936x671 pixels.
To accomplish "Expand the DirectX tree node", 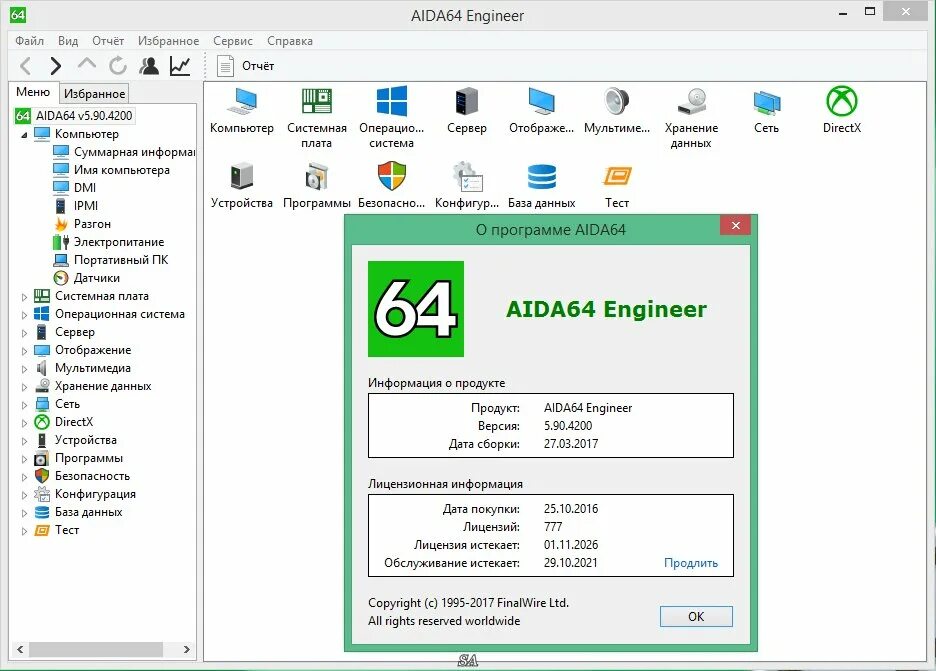I will click(24, 423).
